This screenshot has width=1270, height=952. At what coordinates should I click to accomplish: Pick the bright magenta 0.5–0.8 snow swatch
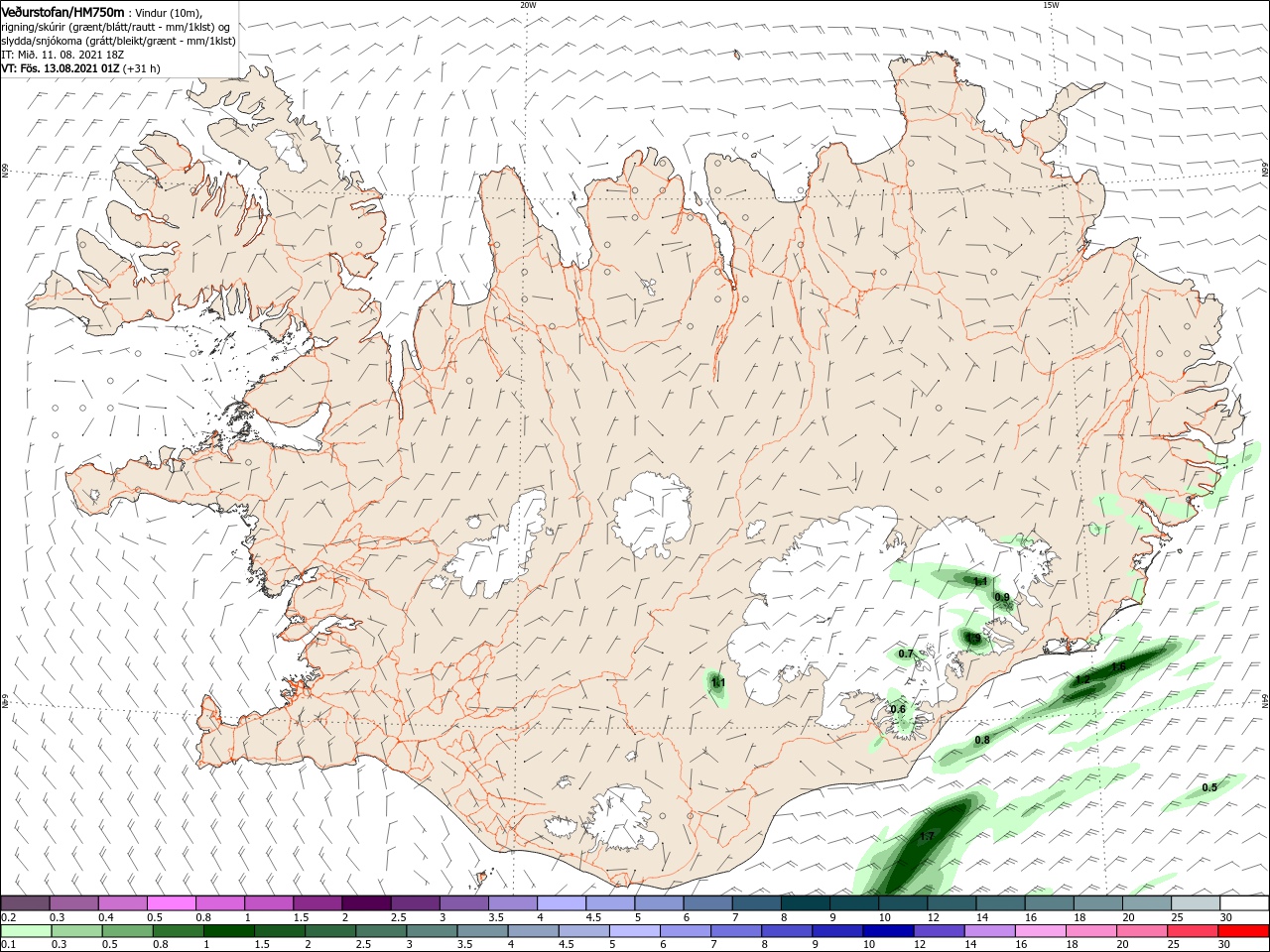pyautogui.click(x=171, y=902)
